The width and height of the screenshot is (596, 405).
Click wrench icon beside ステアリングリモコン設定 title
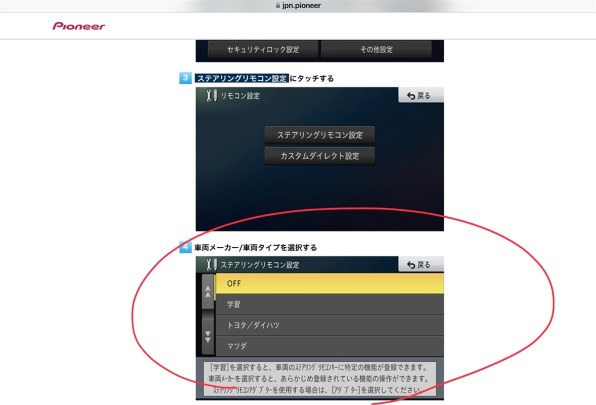212,264
